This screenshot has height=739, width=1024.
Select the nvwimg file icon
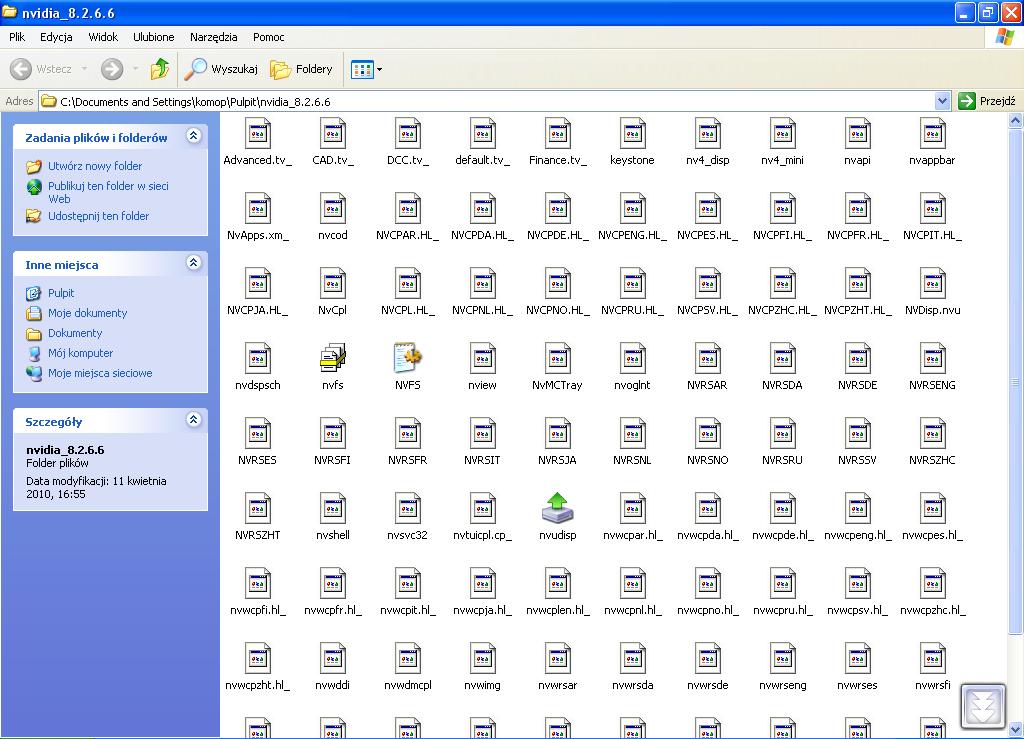pyautogui.click(x=482, y=659)
